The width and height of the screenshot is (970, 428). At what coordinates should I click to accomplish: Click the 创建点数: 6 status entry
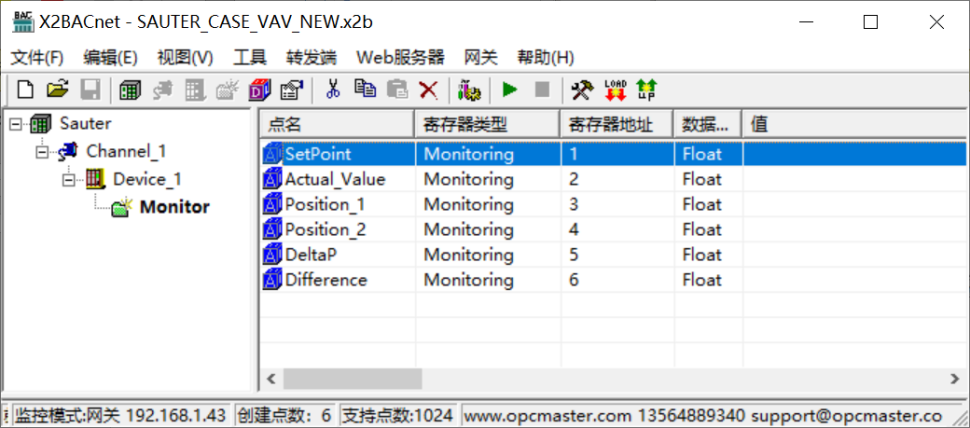tap(285, 416)
